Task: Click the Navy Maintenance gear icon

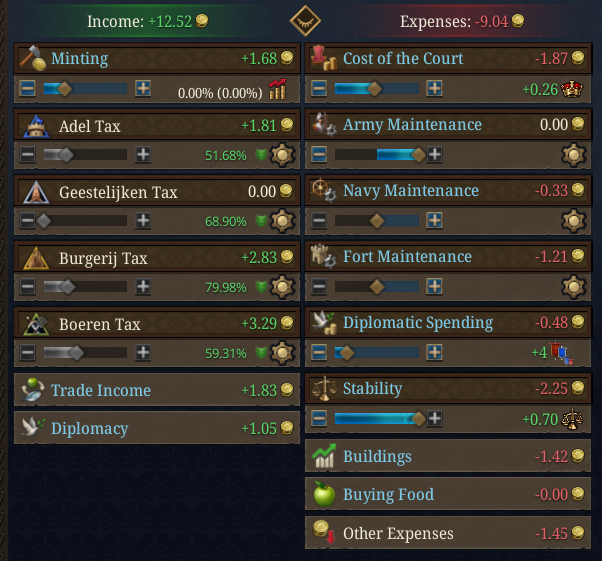Action: (x=573, y=221)
